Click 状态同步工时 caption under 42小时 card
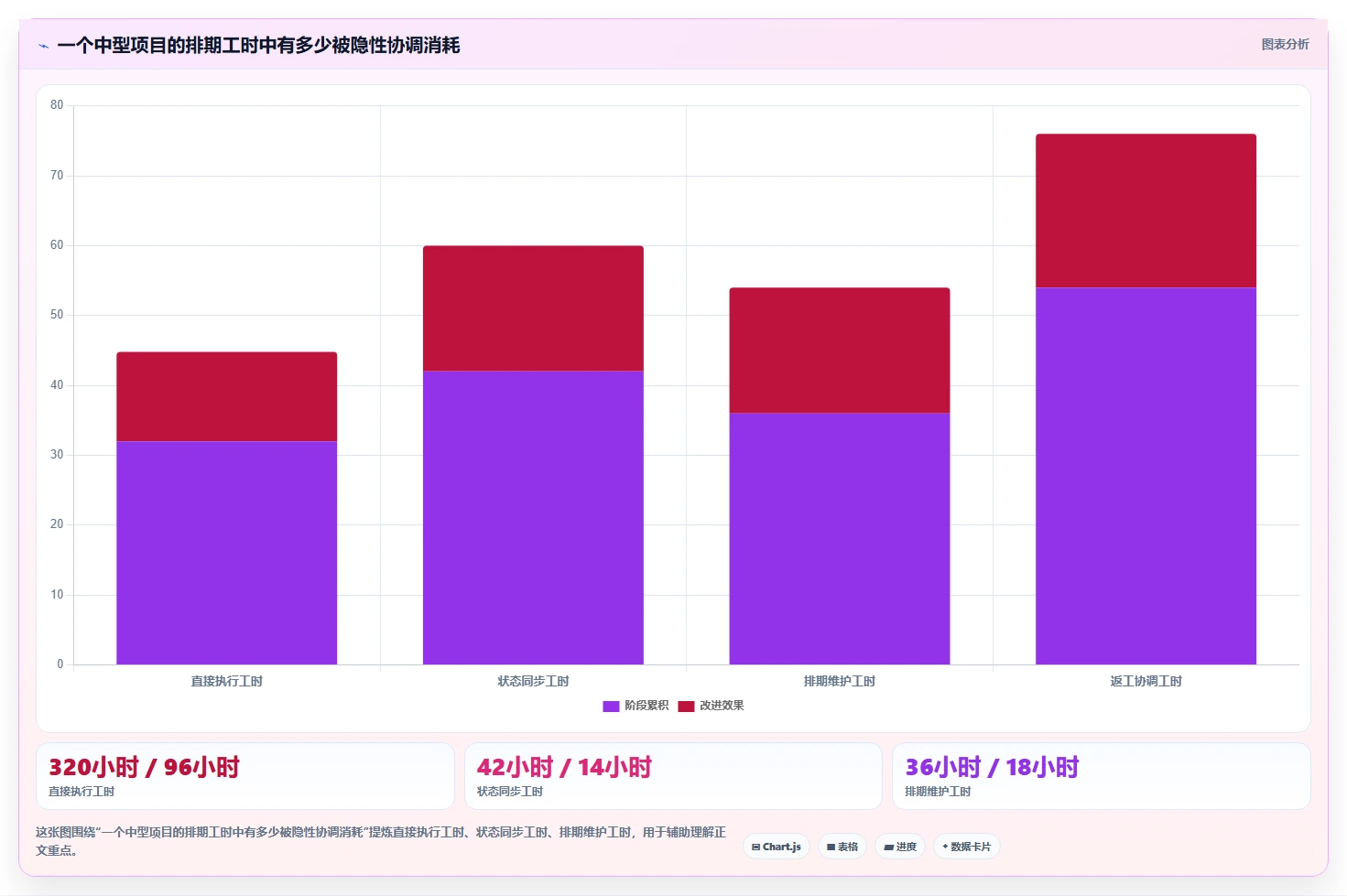 pos(510,792)
